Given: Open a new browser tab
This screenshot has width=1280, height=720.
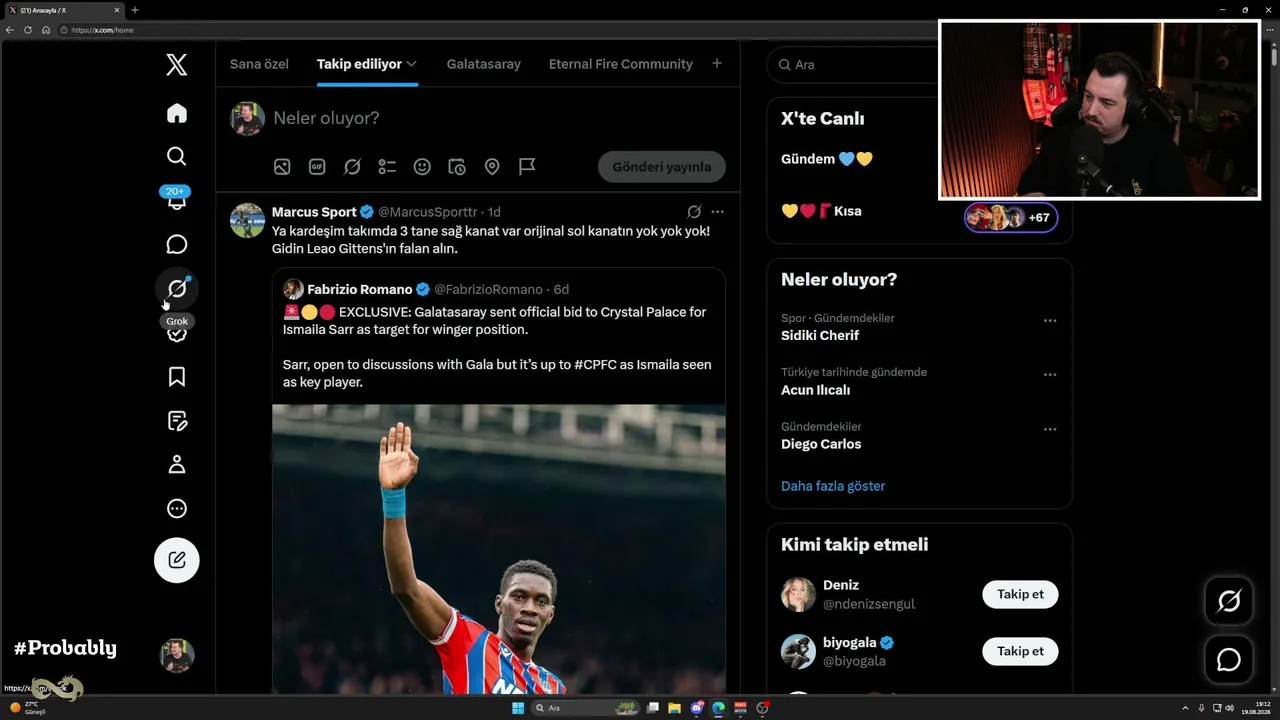Looking at the screenshot, I should click(x=135, y=10).
